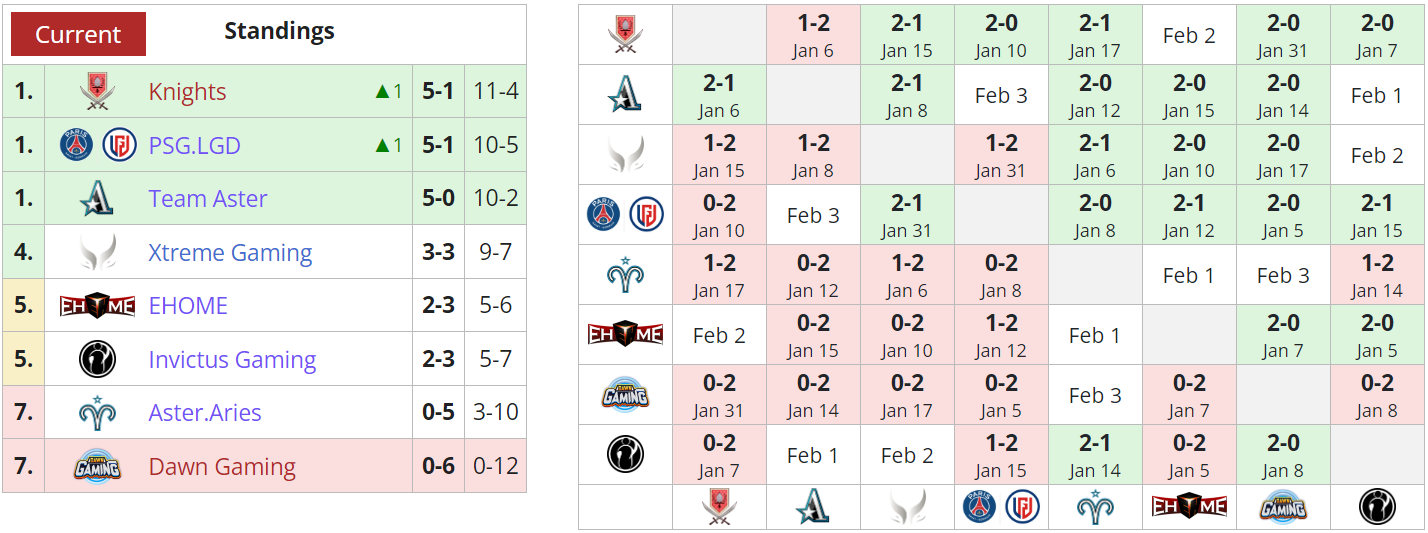
Task: Click Team Aster's logo in the standings list
Action: click(x=97, y=199)
